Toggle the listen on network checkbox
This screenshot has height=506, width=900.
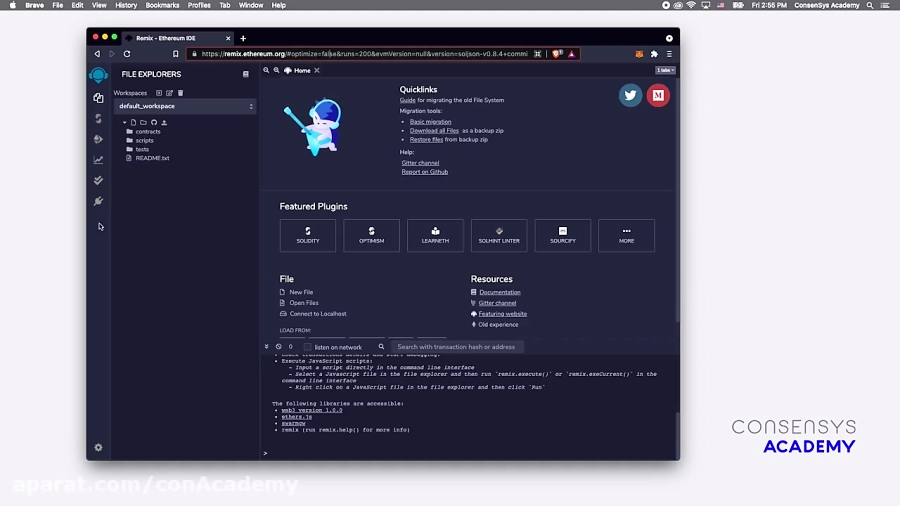[308, 347]
